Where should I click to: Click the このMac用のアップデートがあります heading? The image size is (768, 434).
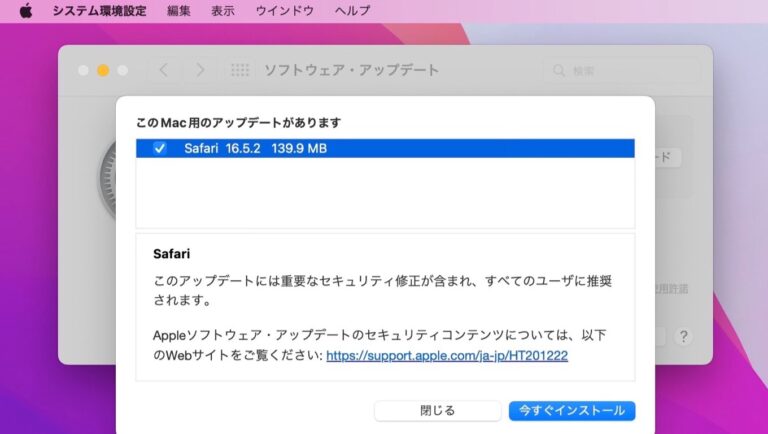point(239,122)
